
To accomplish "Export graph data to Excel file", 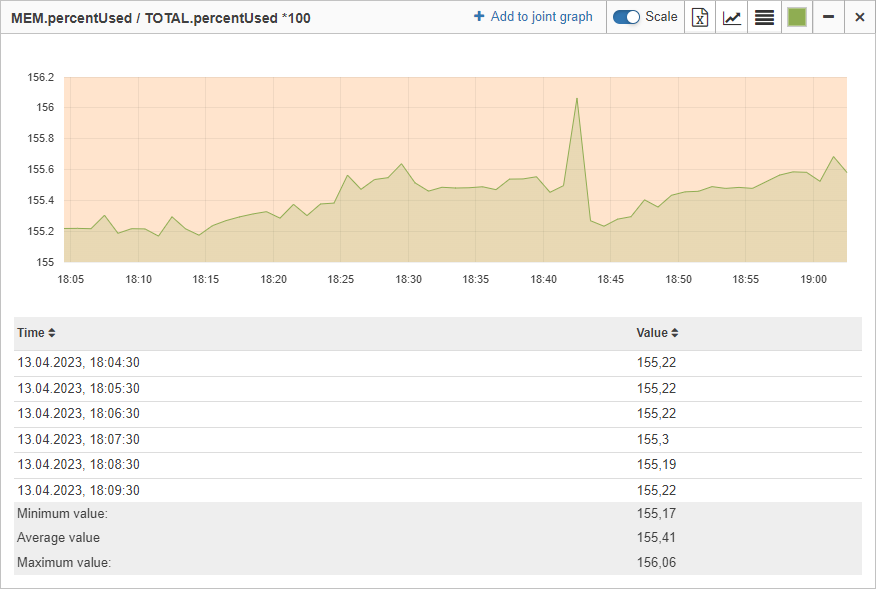I will [700, 17].
